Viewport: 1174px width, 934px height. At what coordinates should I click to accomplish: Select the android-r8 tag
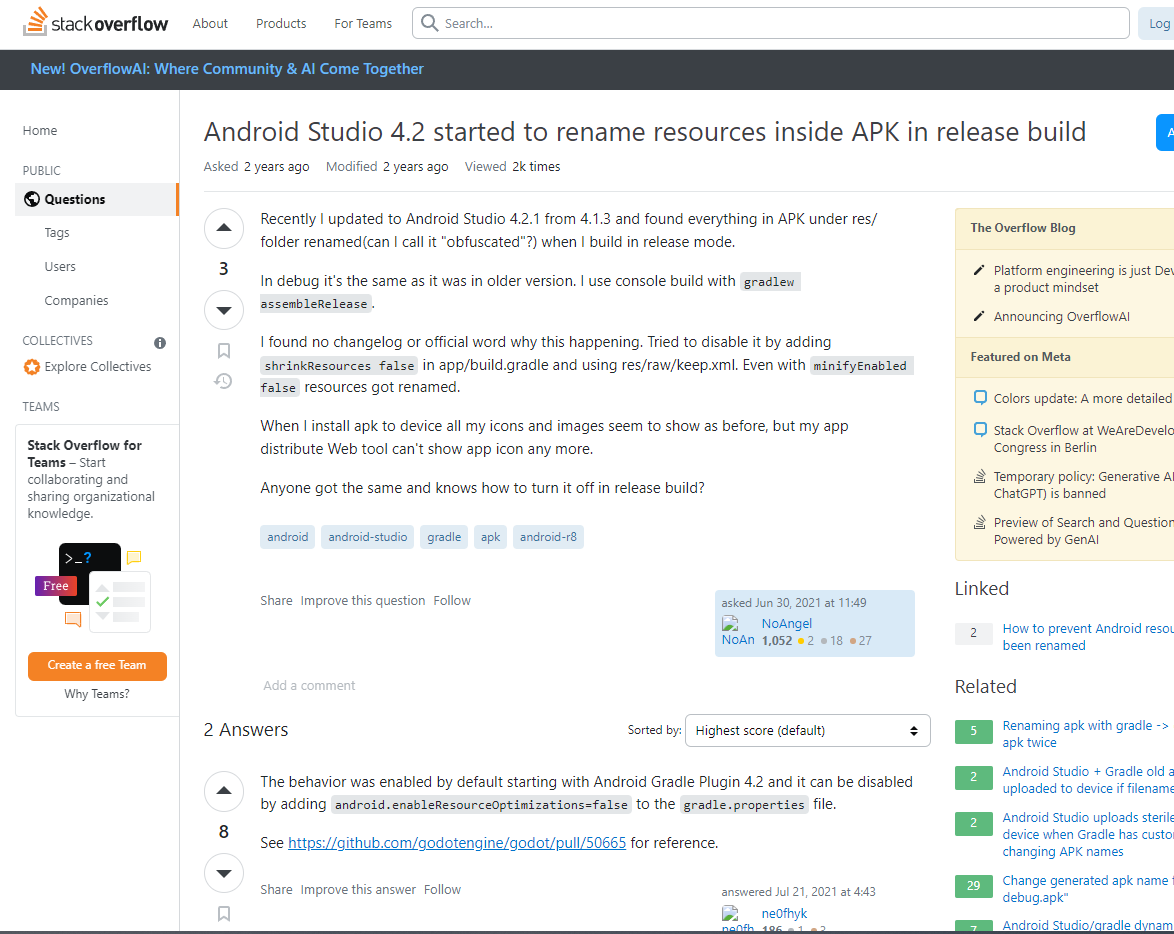[548, 537]
